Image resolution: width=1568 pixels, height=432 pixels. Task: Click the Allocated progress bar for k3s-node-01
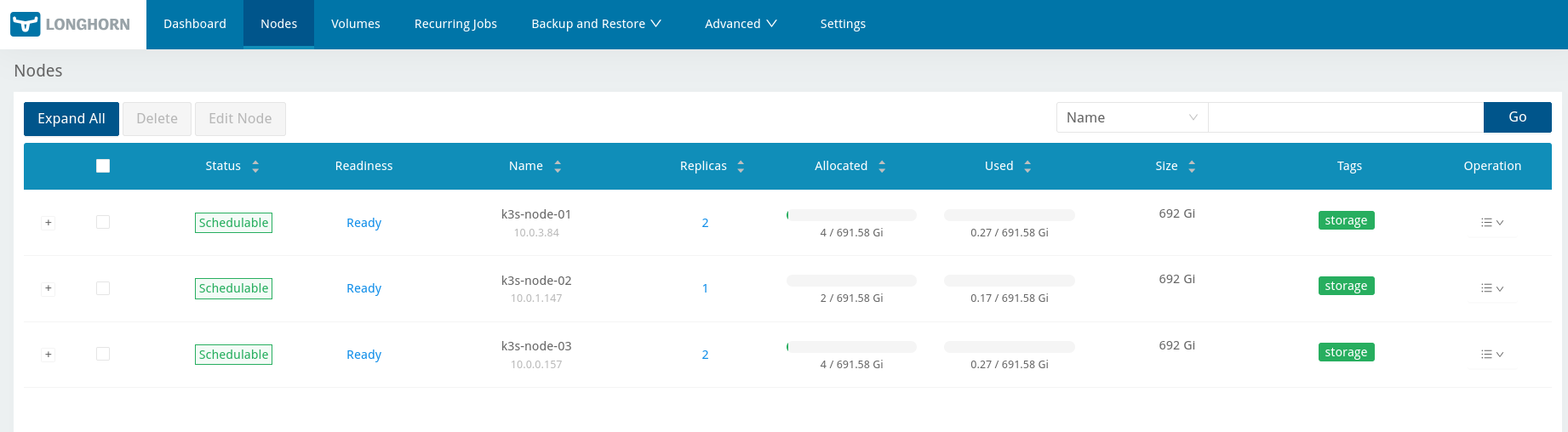click(x=851, y=215)
